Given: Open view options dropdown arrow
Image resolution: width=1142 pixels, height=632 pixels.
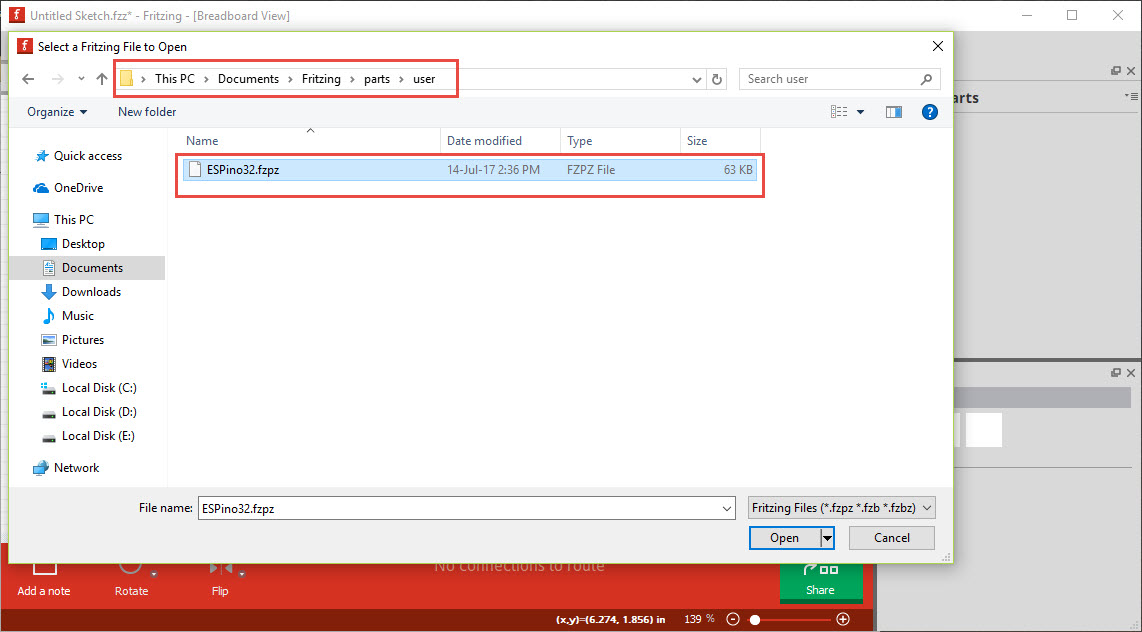Looking at the screenshot, I should (x=860, y=112).
